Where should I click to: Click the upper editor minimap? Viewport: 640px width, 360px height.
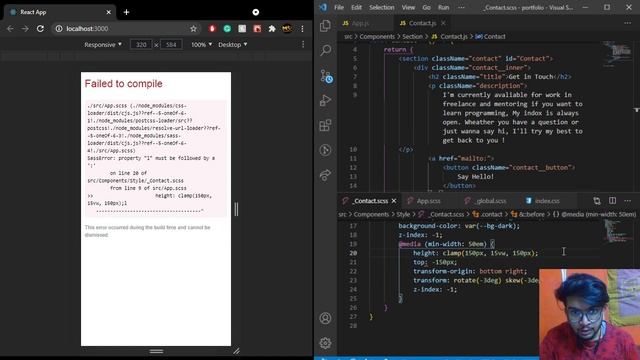616,54
